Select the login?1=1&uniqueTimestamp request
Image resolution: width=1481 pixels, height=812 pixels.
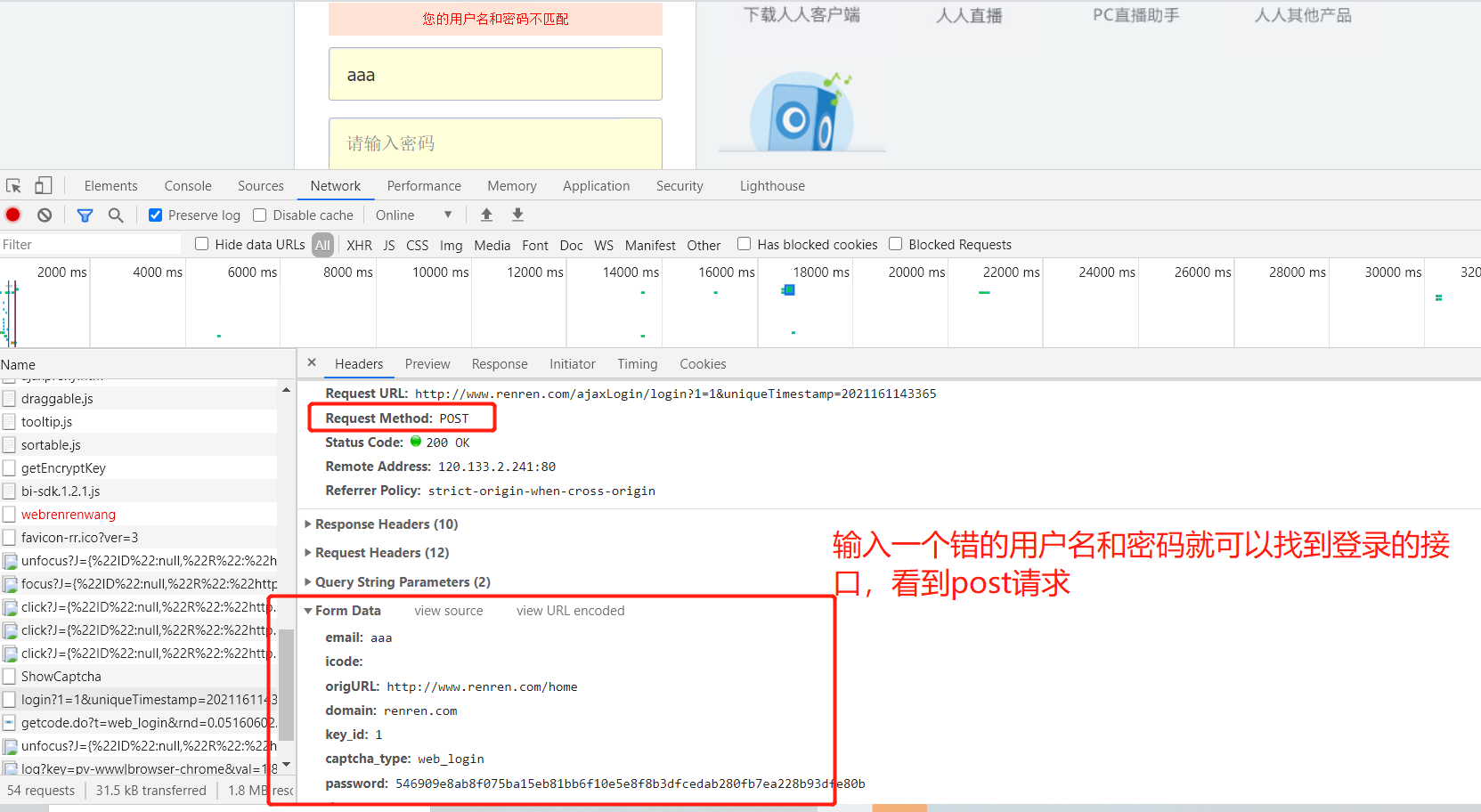coord(139,700)
